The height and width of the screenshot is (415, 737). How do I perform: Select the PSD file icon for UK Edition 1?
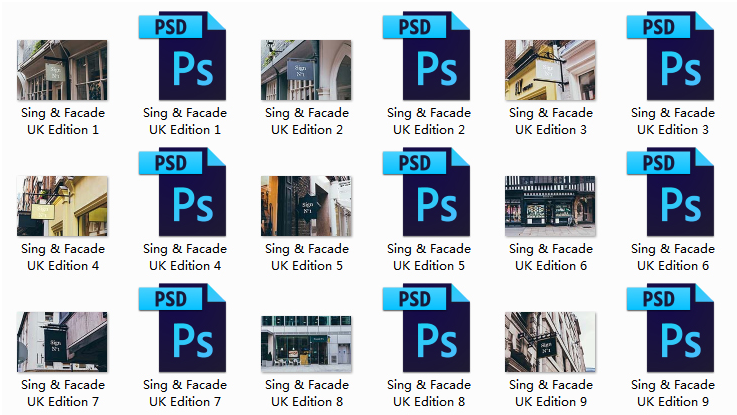point(184,56)
